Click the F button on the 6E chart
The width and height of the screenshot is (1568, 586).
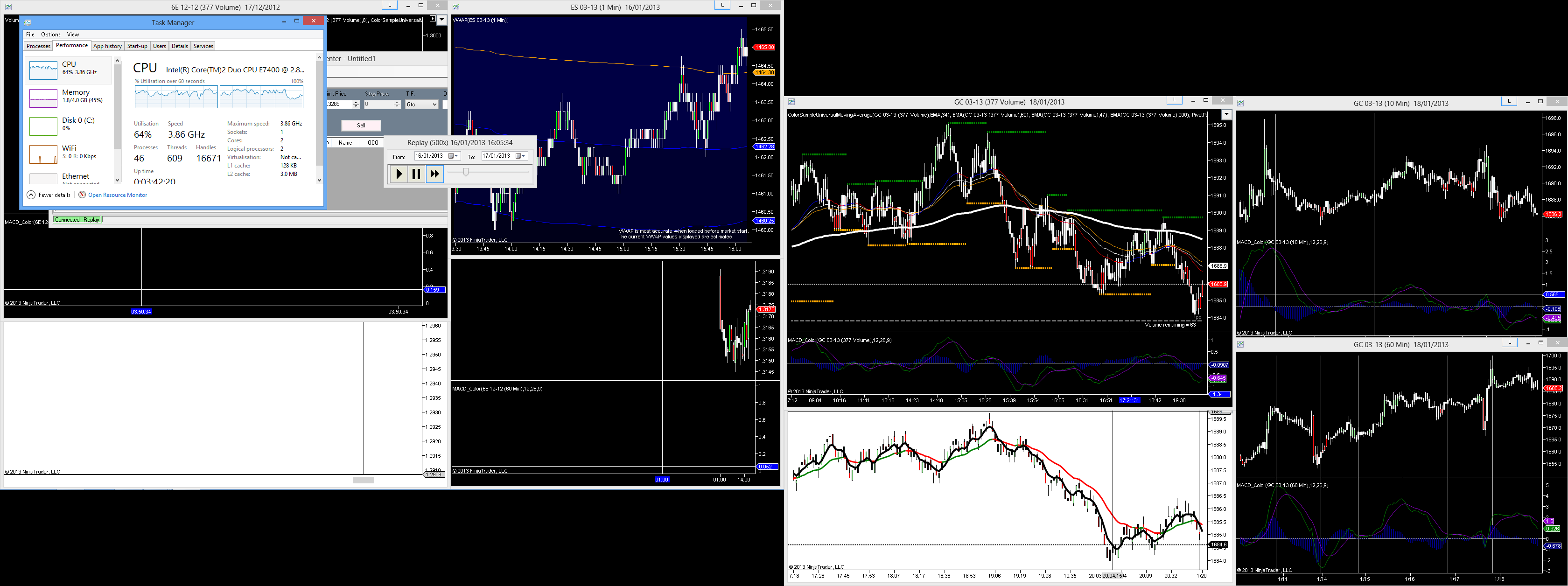[x=433, y=20]
